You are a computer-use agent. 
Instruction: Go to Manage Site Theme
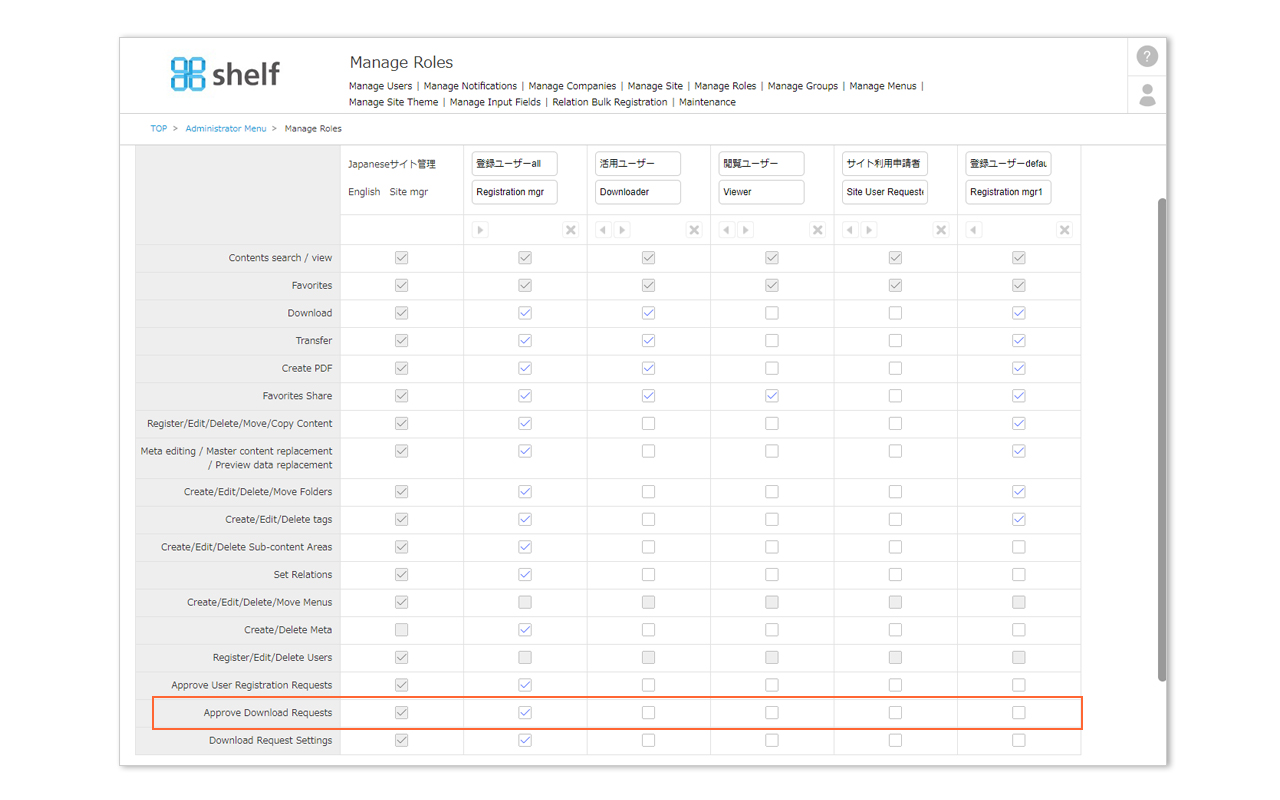point(393,102)
